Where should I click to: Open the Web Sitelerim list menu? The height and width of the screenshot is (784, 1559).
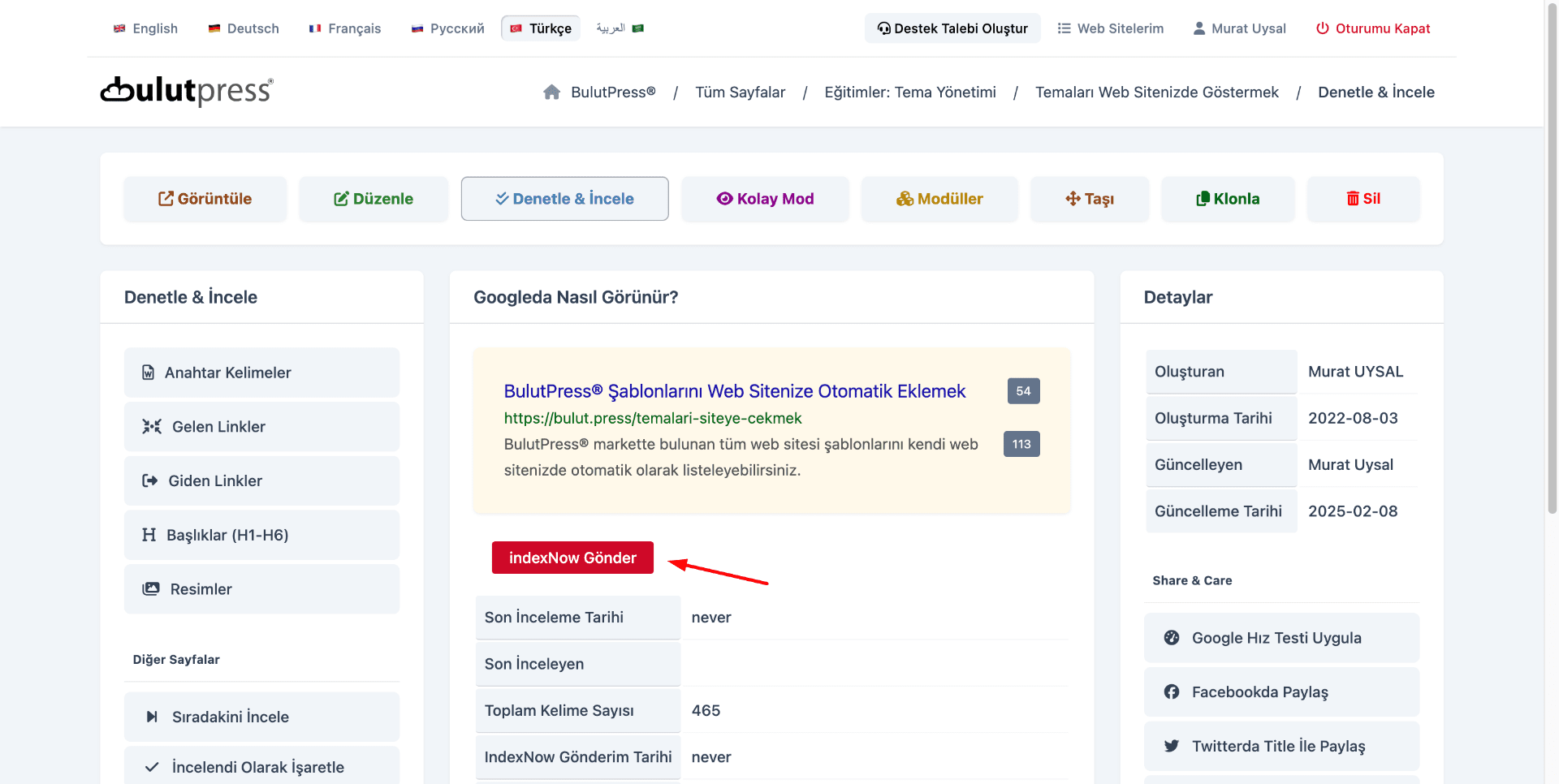tap(1110, 28)
